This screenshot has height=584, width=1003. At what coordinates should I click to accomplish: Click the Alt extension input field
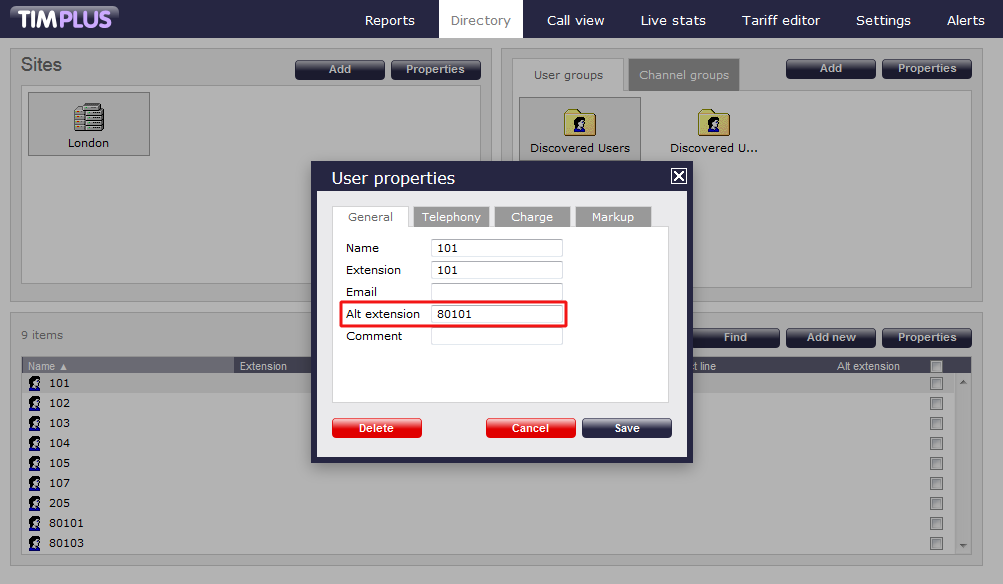point(496,314)
